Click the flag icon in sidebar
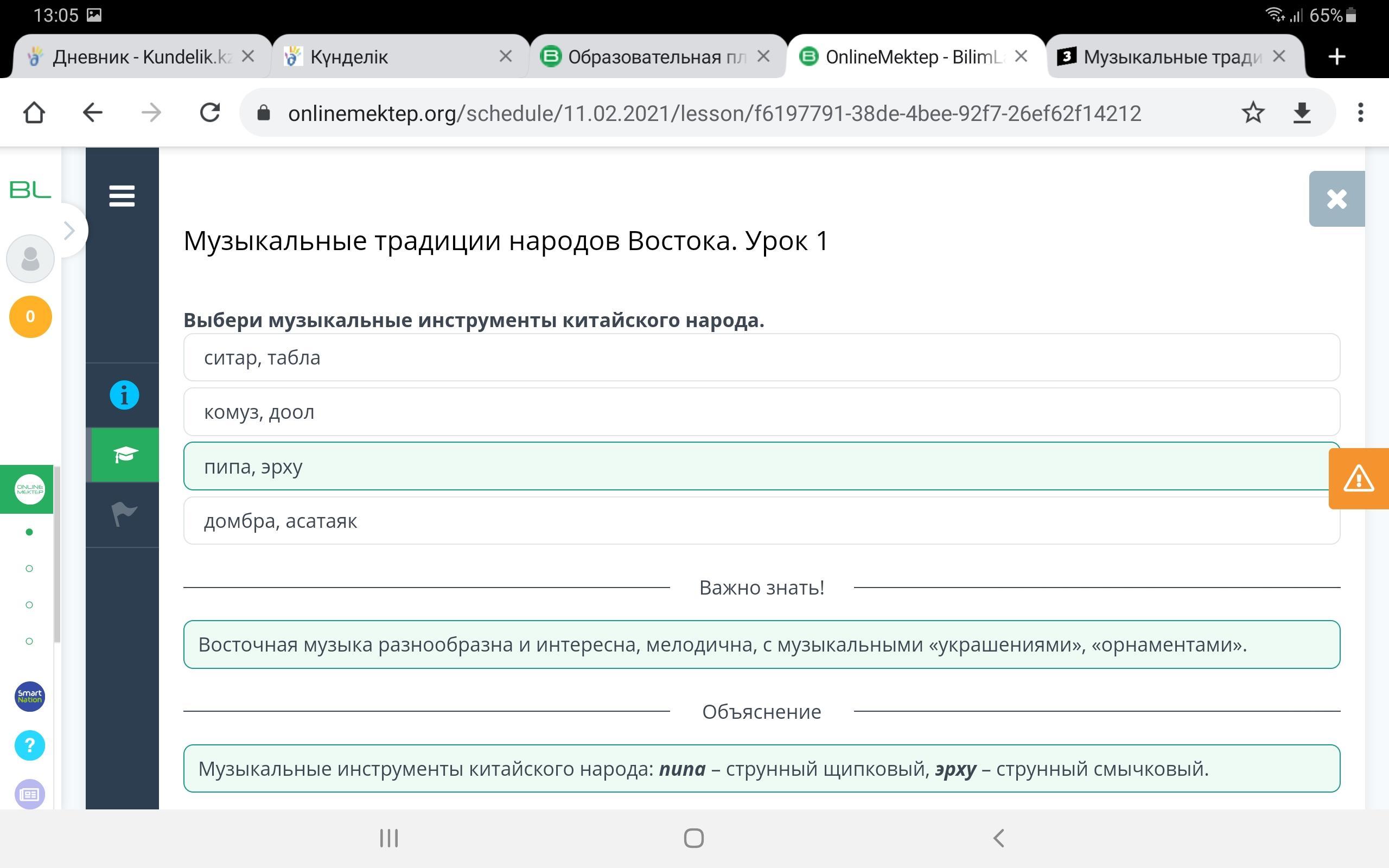1389x868 pixels. [124, 513]
